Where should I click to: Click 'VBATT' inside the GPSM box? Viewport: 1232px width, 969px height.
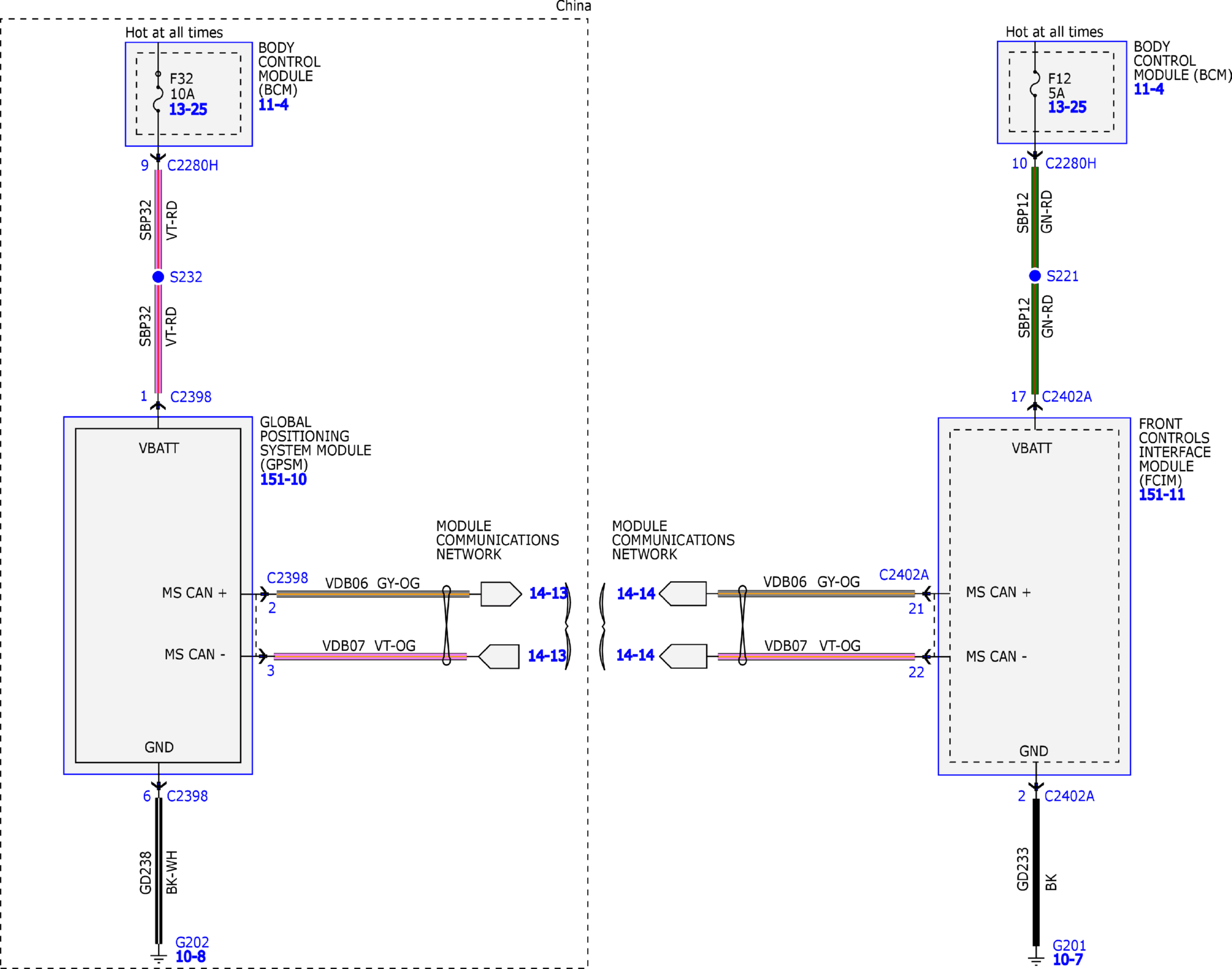159,448
